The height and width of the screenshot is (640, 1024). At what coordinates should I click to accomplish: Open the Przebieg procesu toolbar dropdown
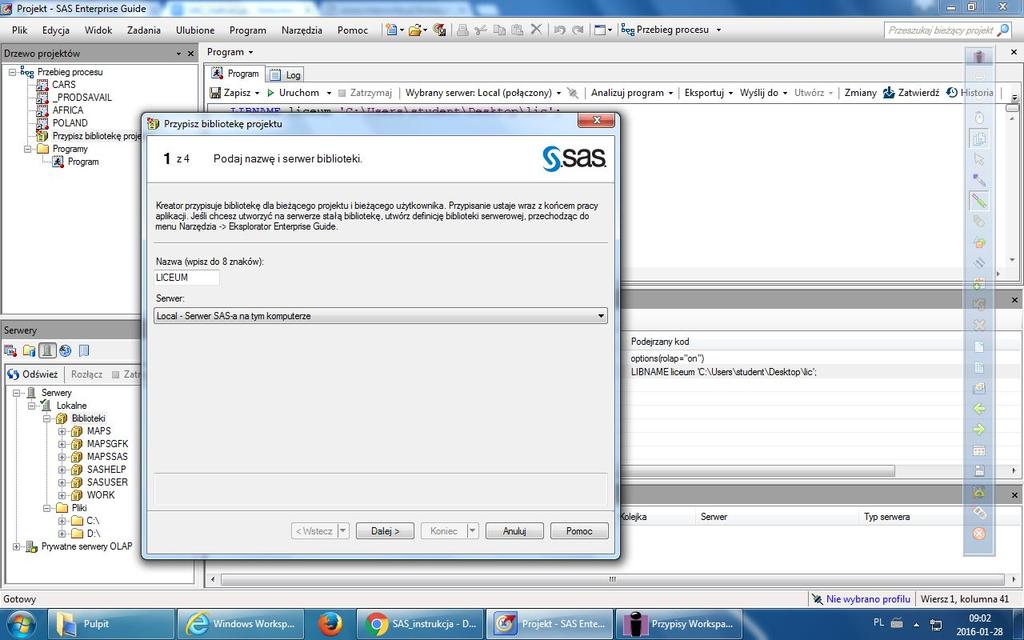[718, 30]
